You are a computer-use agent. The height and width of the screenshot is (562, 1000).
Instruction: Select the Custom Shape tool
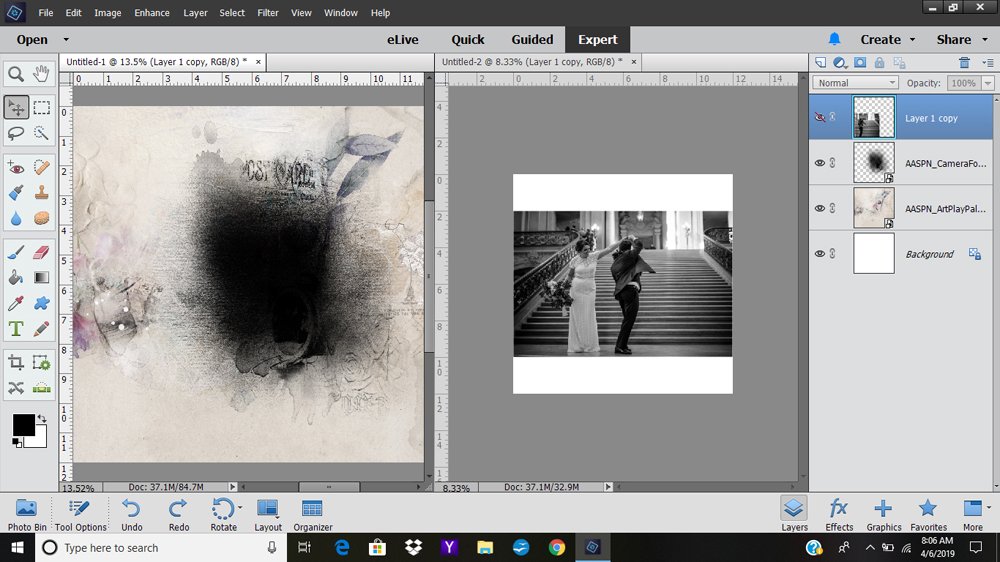tap(41, 303)
